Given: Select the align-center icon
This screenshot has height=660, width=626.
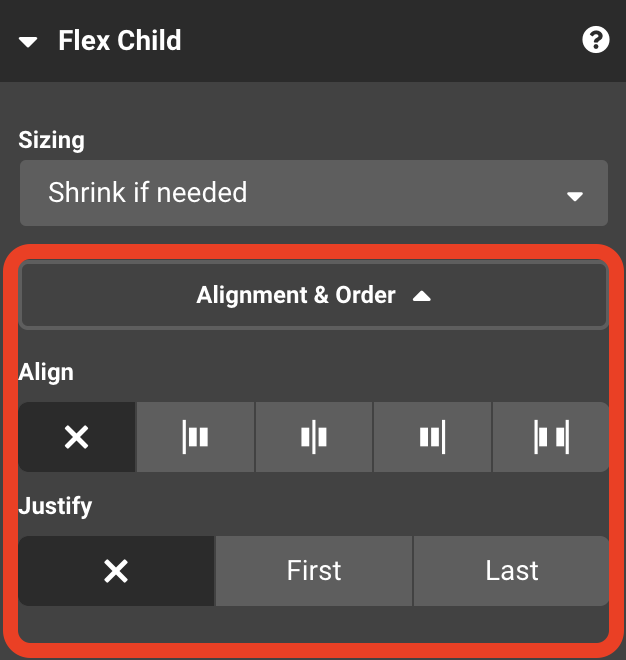Looking at the screenshot, I should [x=314, y=437].
